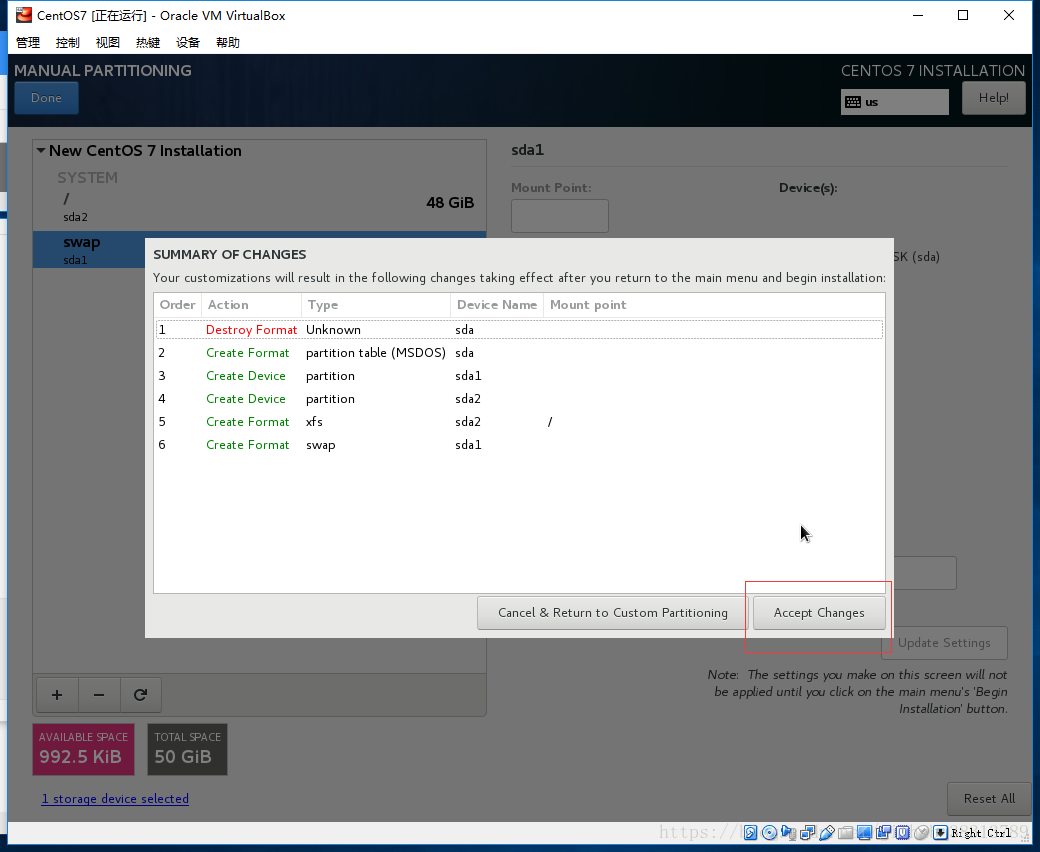The width and height of the screenshot is (1040, 852).
Task: Click Cancel & Return to Custom Partitioning
Action: [613, 613]
